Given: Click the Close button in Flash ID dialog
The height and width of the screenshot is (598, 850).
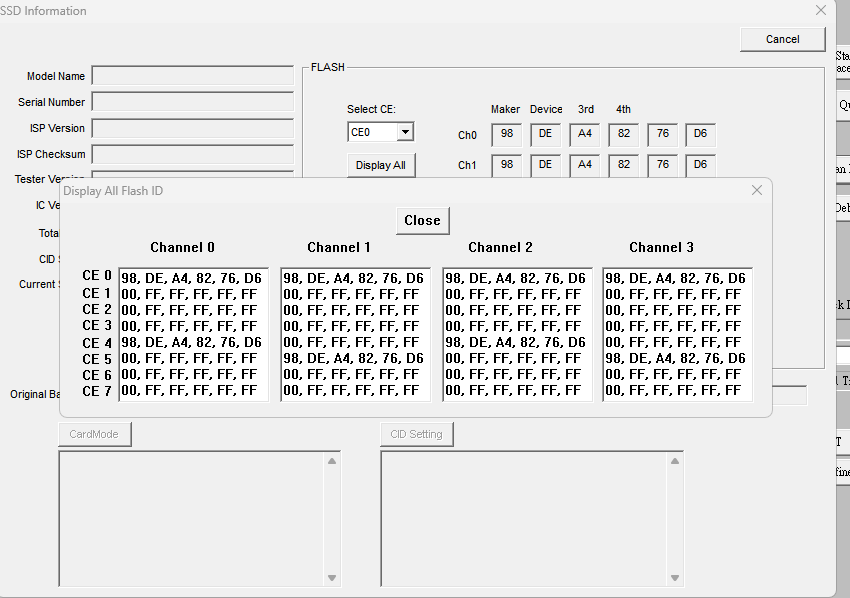Looking at the screenshot, I should [422, 221].
